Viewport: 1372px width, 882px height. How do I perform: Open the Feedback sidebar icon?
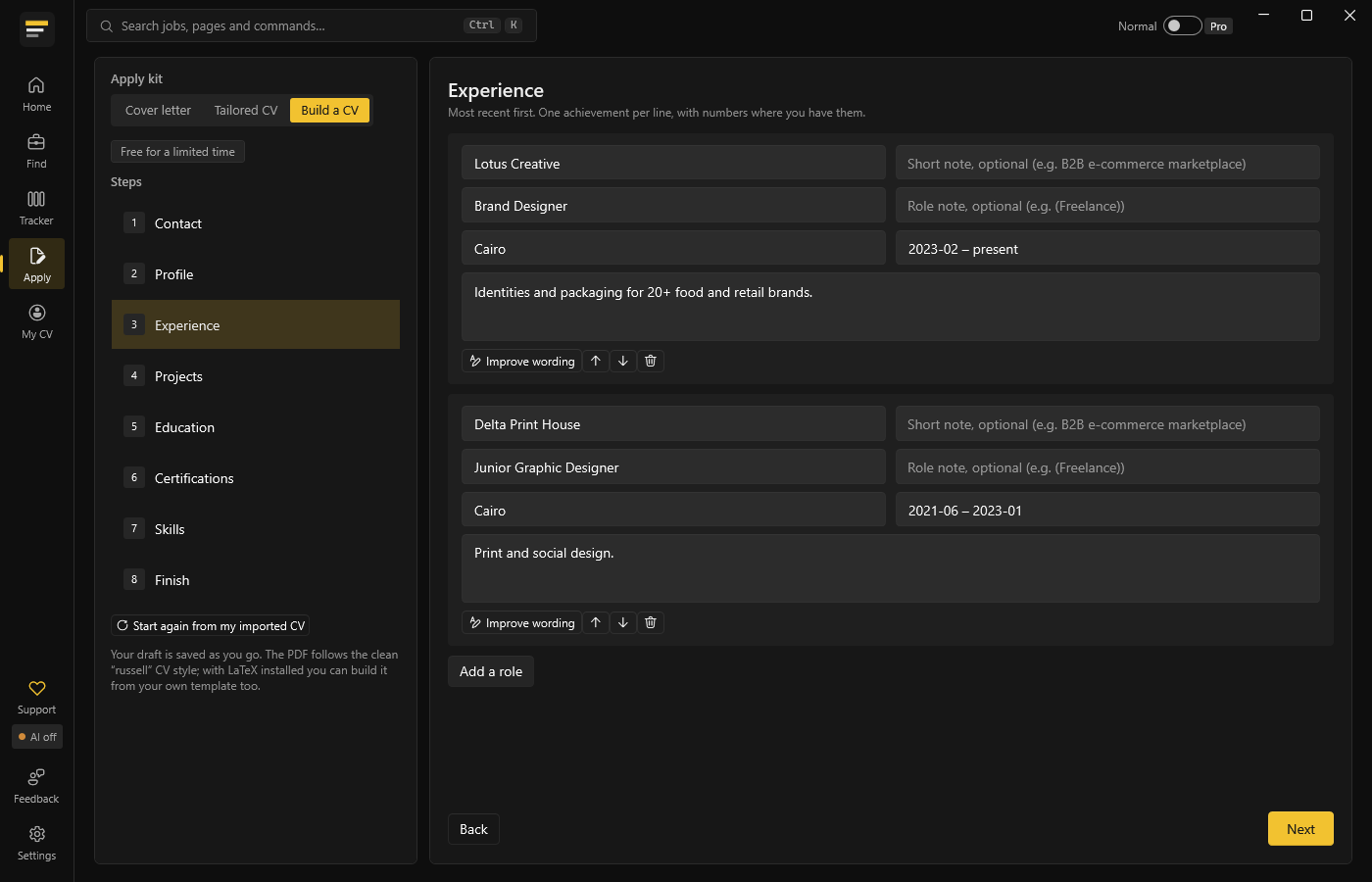[36, 786]
